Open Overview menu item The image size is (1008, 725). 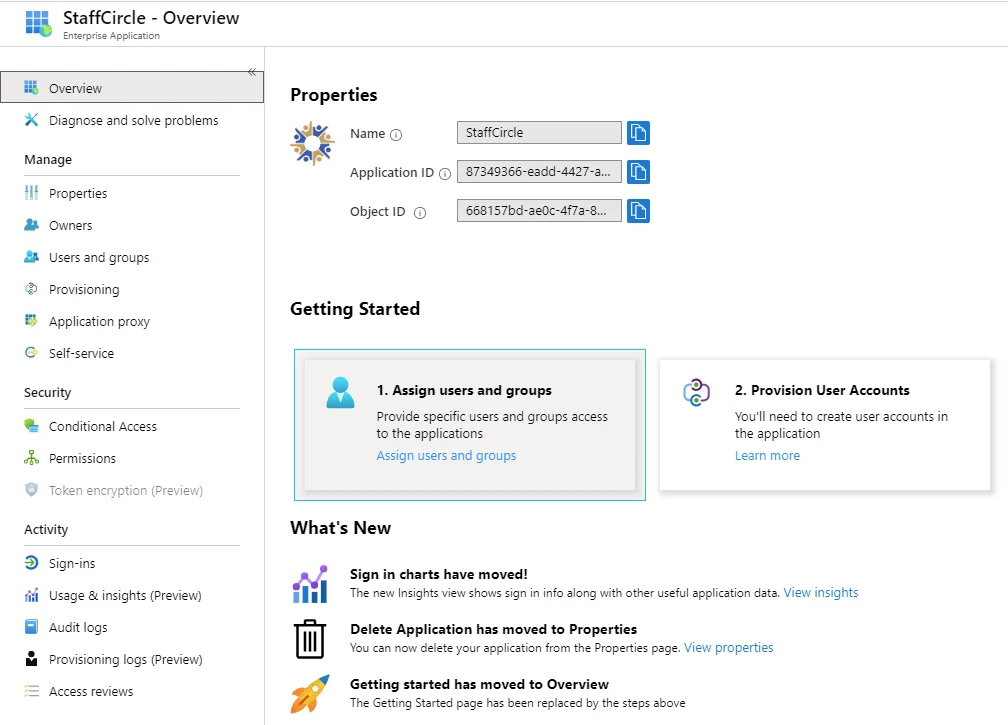(x=132, y=87)
